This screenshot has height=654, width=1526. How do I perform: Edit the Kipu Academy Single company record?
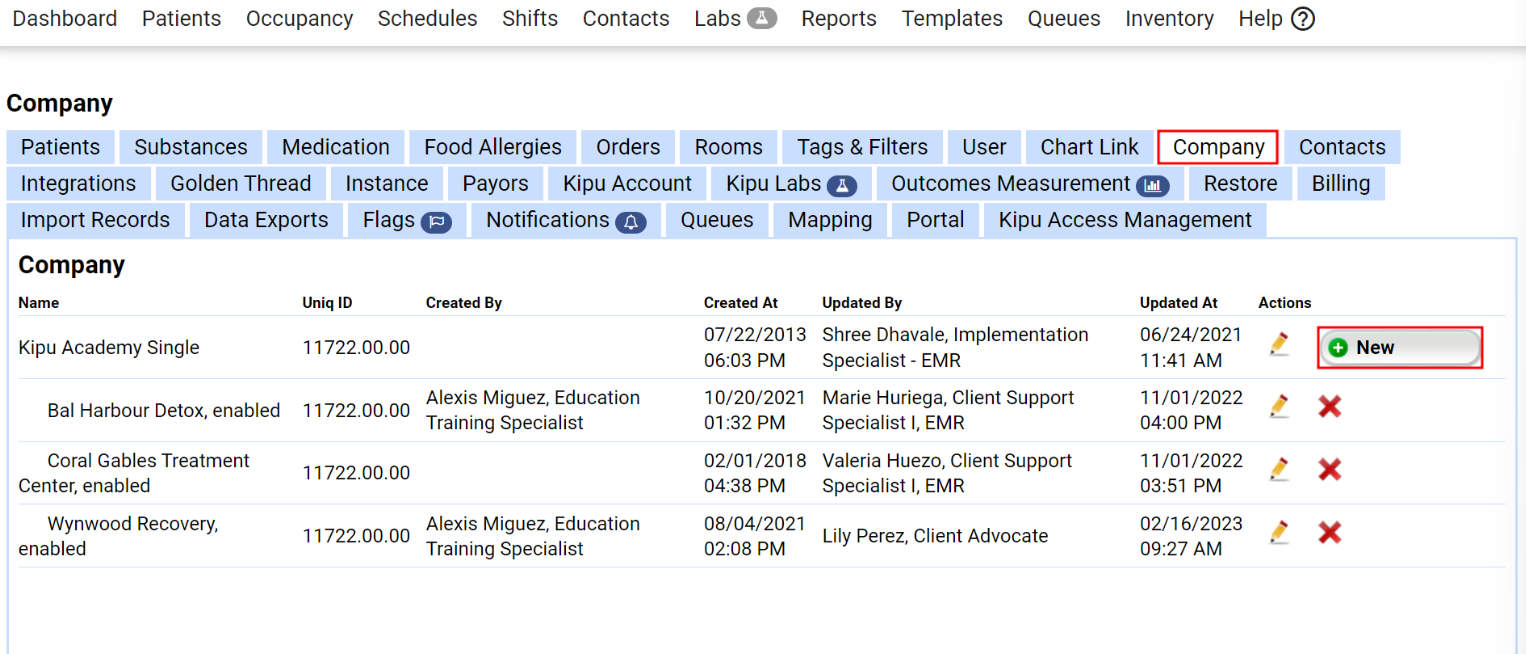[x=1279, y=344]
